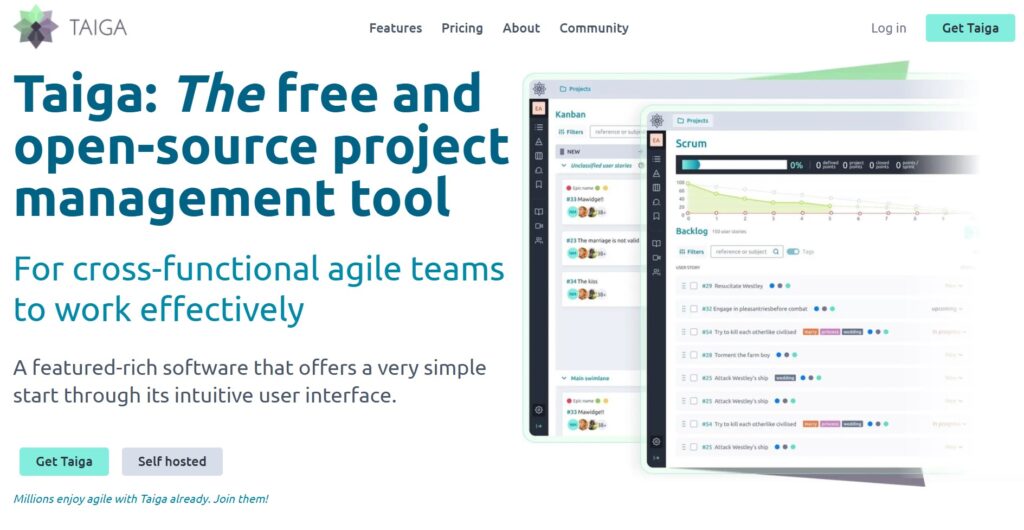This screenshot has width=1024, height=530.
Task: Click the Log in link
Action: [888, 28]
